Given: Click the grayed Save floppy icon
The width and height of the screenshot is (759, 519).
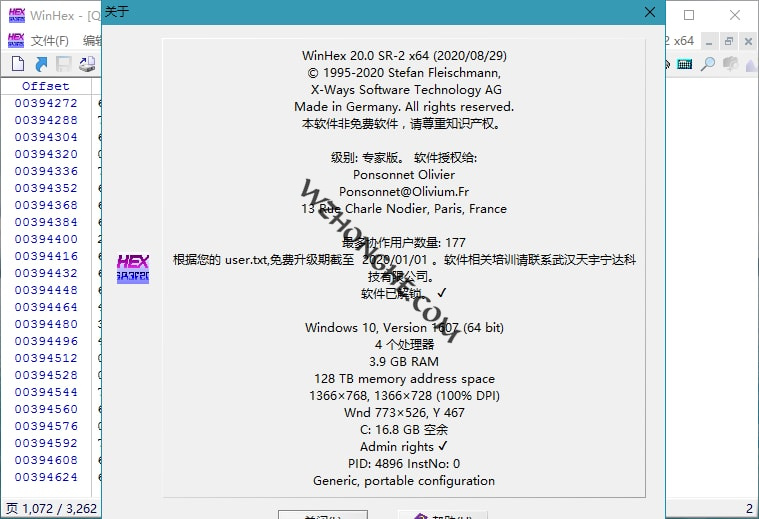Looking at the screenshot, I should (x=64, y=64).
